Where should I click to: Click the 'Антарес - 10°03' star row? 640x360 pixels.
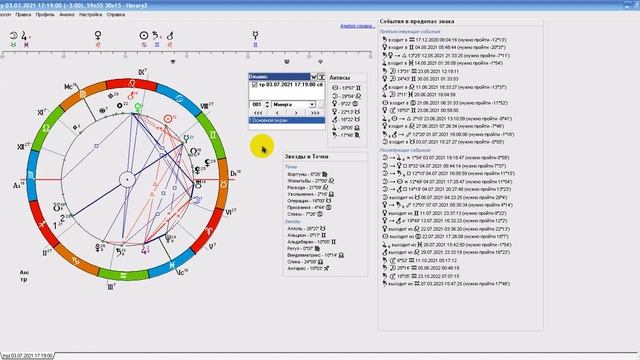point(308,269)
